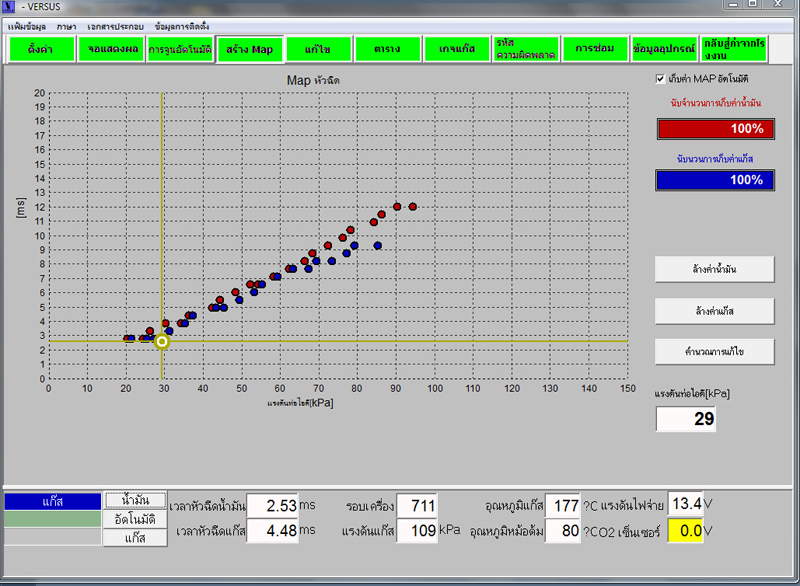The height and width of the screenshot is (586, 800).
Task: Click the supply voltage value 13.4
Action: point(685,504)
